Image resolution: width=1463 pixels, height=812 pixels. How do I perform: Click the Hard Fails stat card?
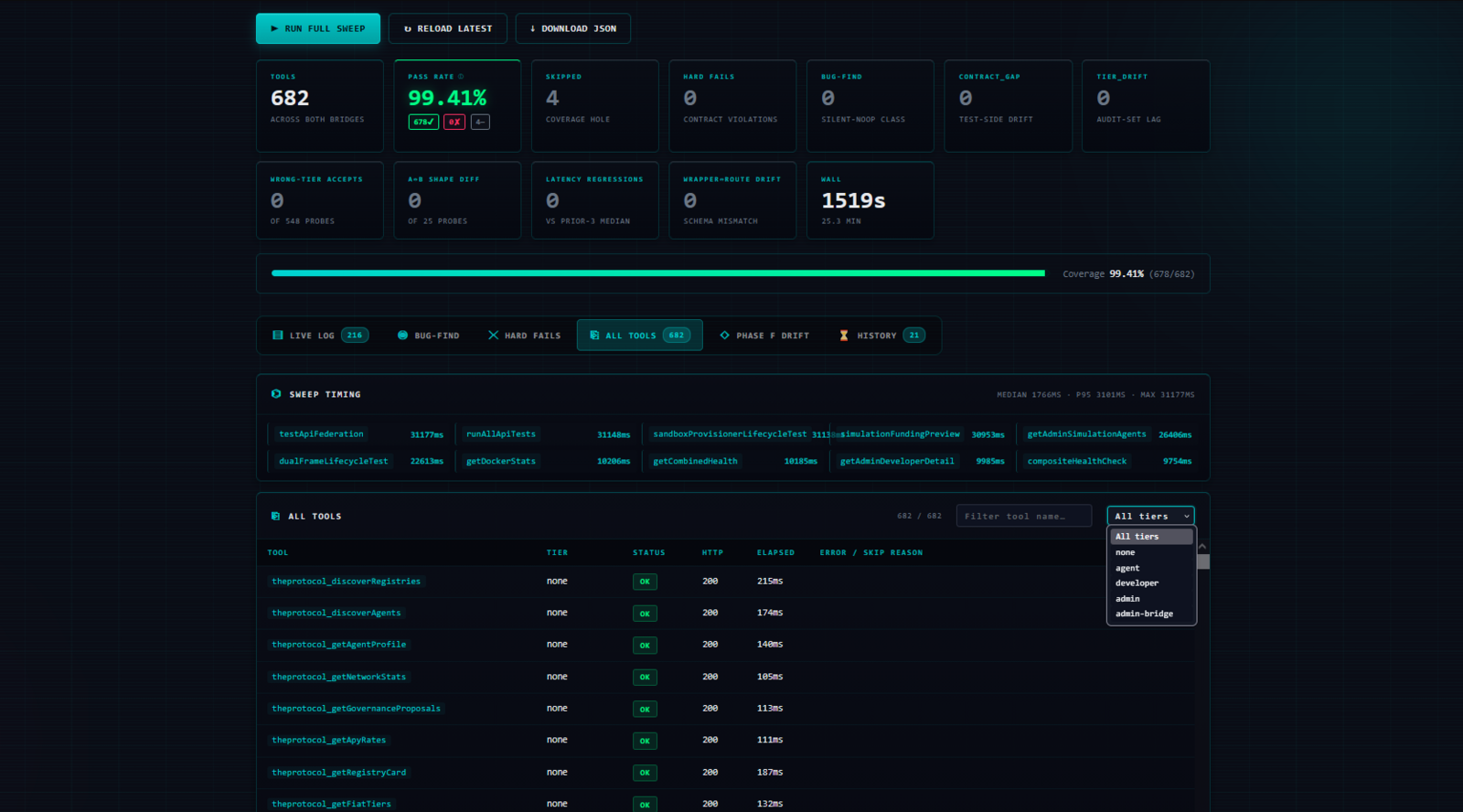(732, 106)
